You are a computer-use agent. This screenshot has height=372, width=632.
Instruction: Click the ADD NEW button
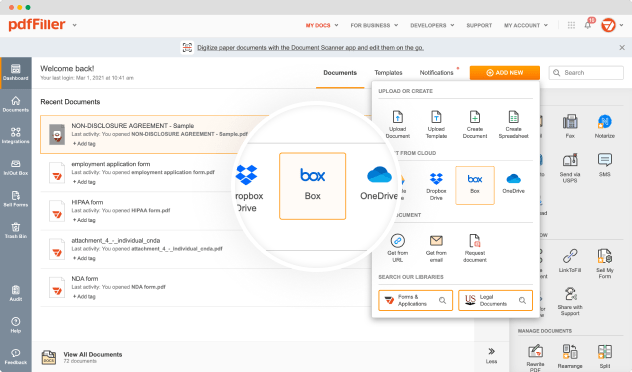point(505,73)
